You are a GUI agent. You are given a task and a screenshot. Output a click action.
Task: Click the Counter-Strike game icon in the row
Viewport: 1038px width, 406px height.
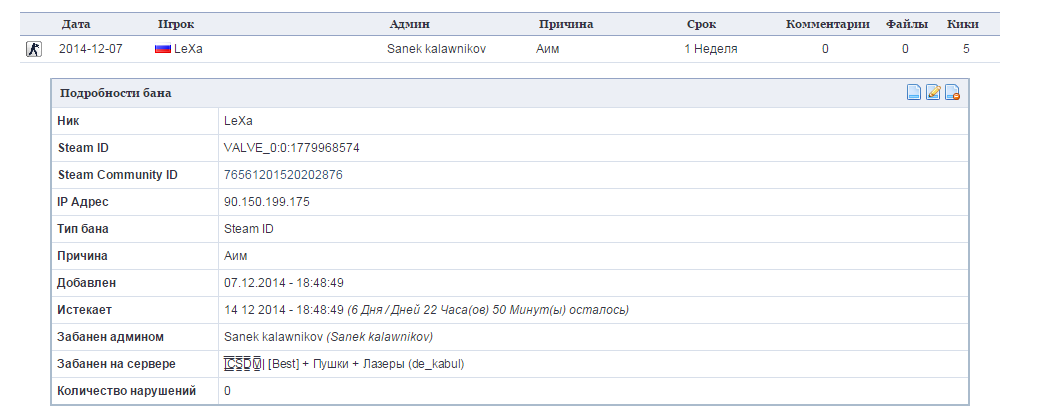[x=34, y=49]
